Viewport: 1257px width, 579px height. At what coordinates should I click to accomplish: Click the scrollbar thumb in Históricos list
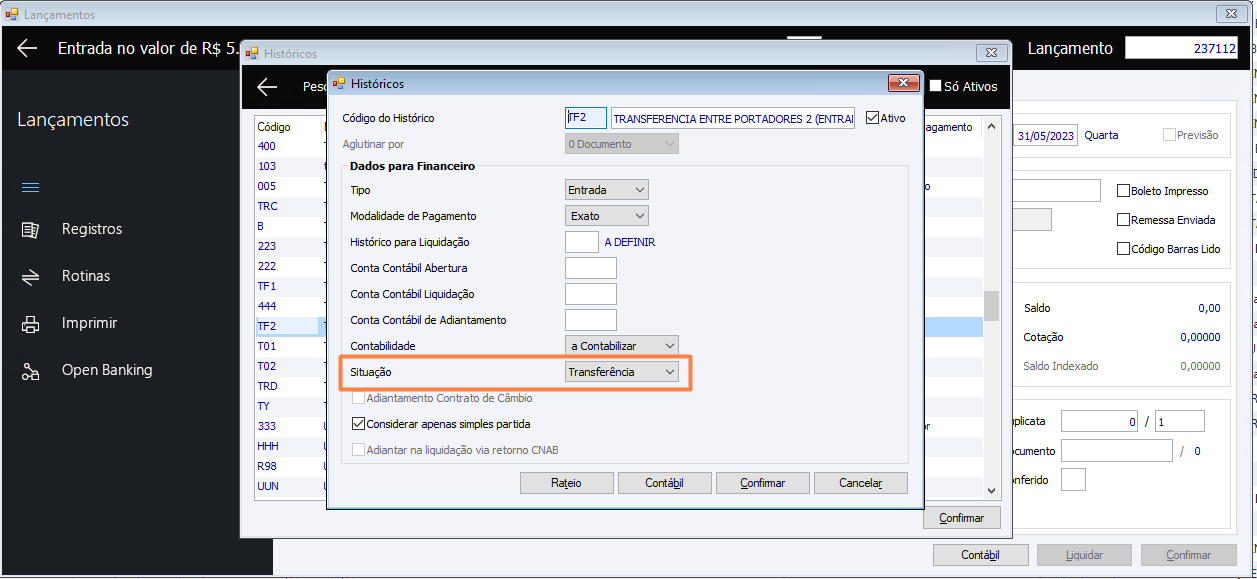point(991,305)
